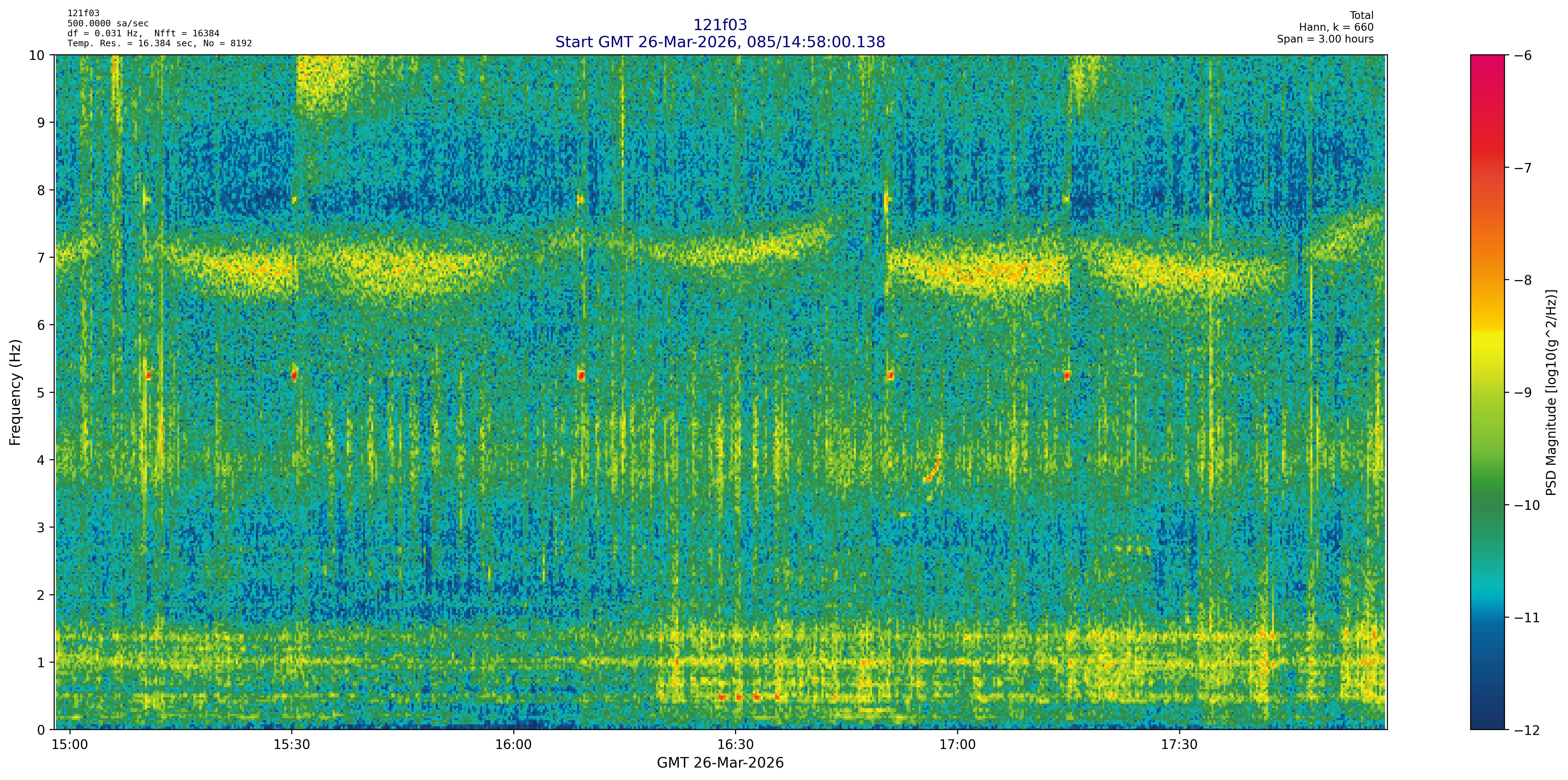1568x780 pixels.
Task: Click the colorbar's dark blue bottom at -12
Action: (x=1487, y=724)
